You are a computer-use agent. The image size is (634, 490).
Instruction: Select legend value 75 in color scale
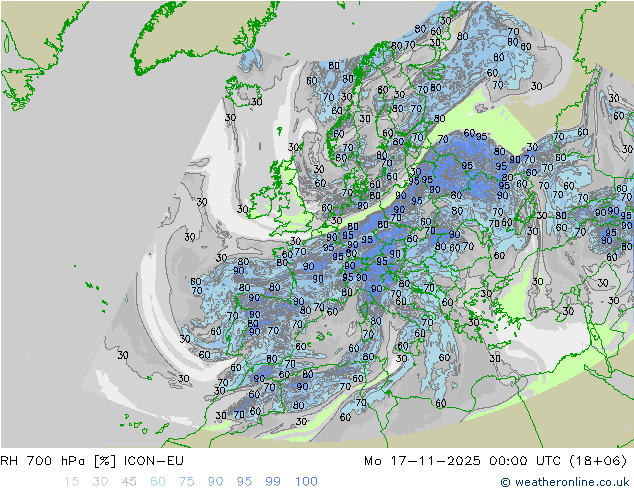click(x=187, y=482)
